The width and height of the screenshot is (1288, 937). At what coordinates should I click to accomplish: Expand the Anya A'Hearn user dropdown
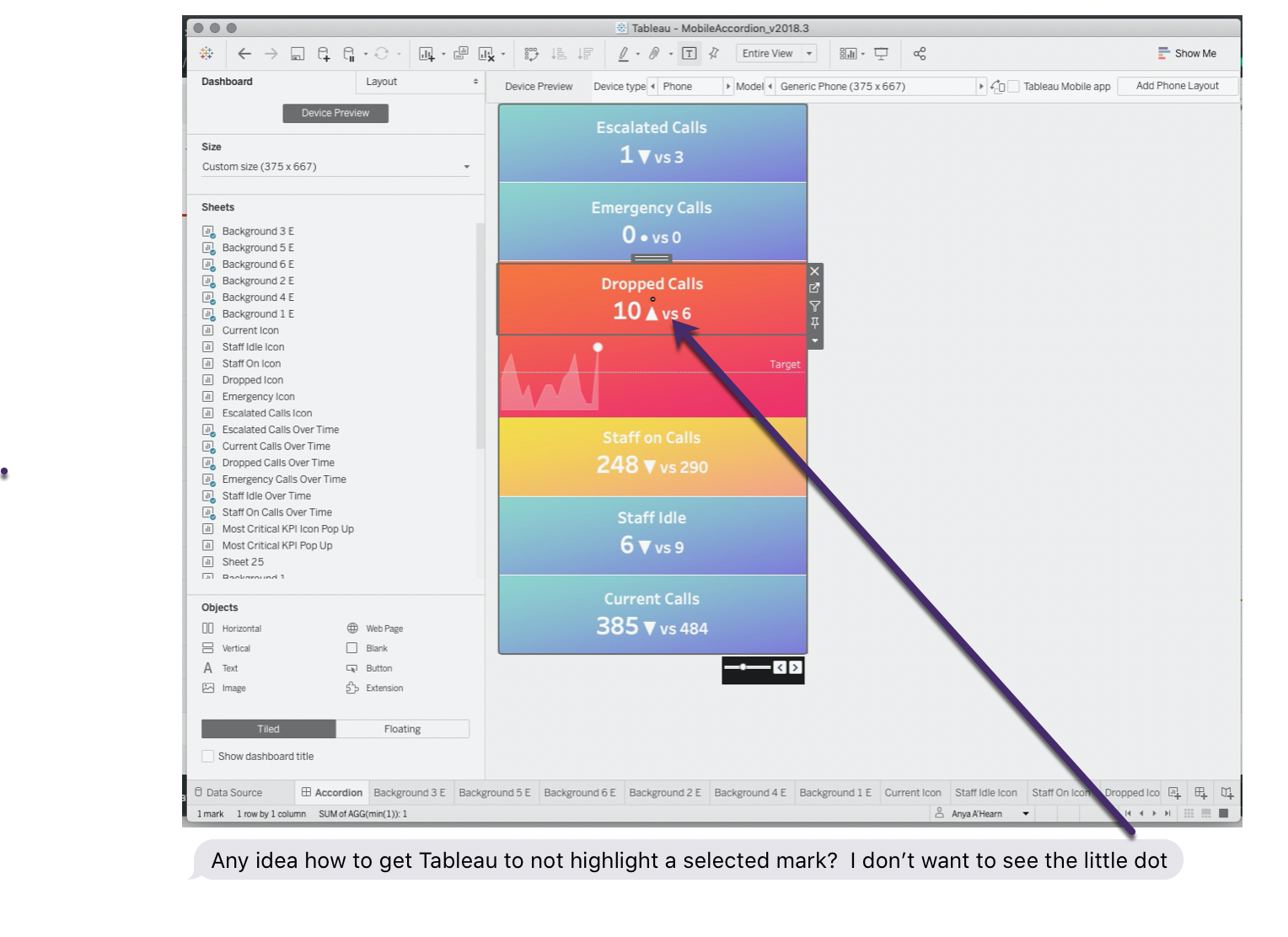(x=1026, y=814)
